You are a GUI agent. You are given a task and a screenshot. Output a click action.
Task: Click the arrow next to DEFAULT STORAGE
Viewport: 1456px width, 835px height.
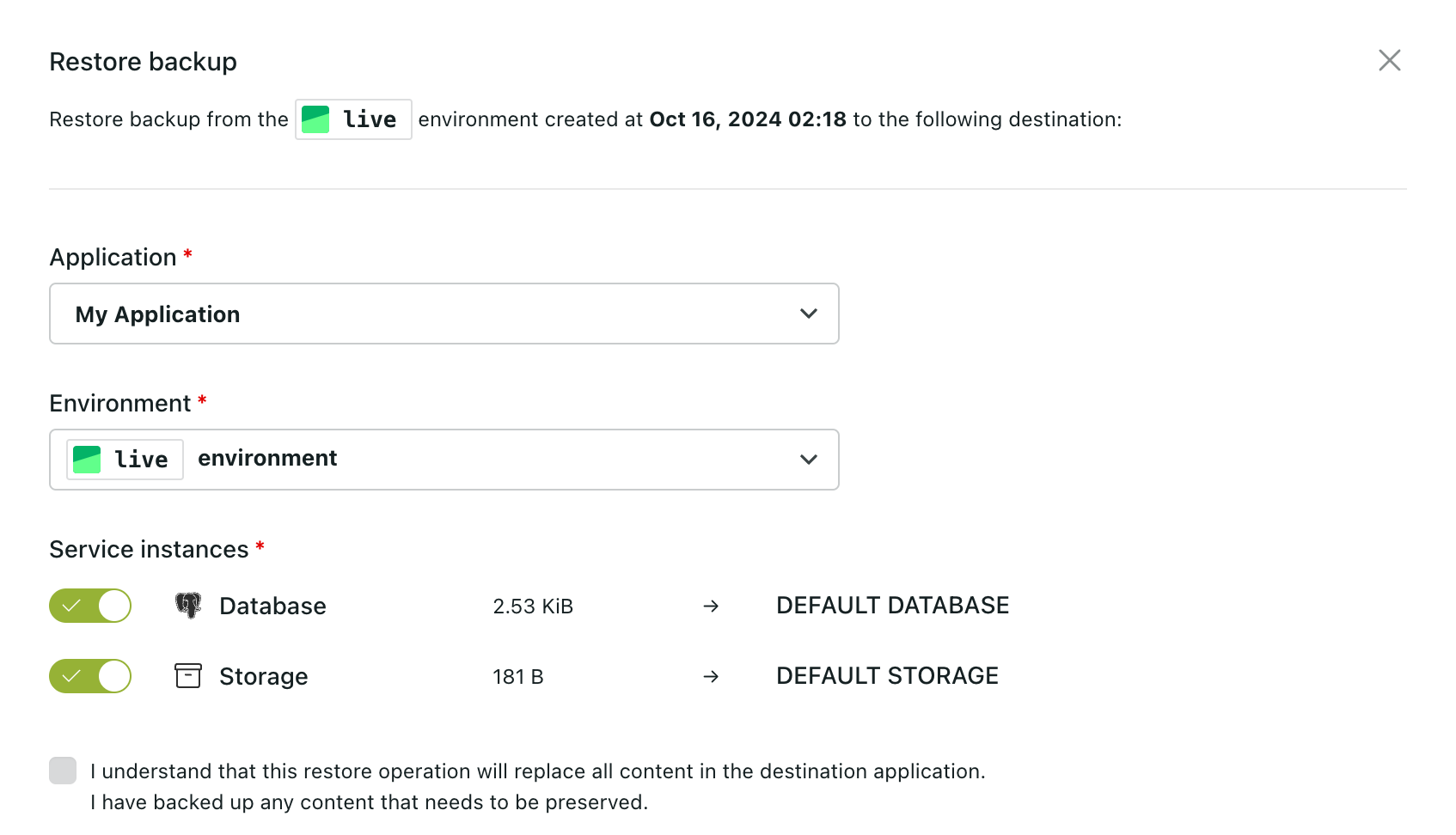(711, 676)
